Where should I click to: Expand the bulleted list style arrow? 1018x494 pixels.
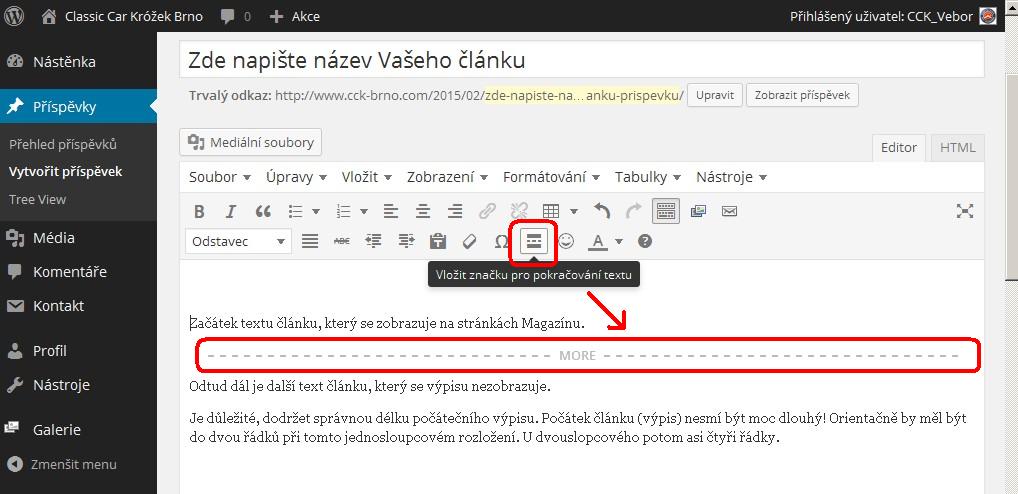pyautogui.click(x=316, y=211)
